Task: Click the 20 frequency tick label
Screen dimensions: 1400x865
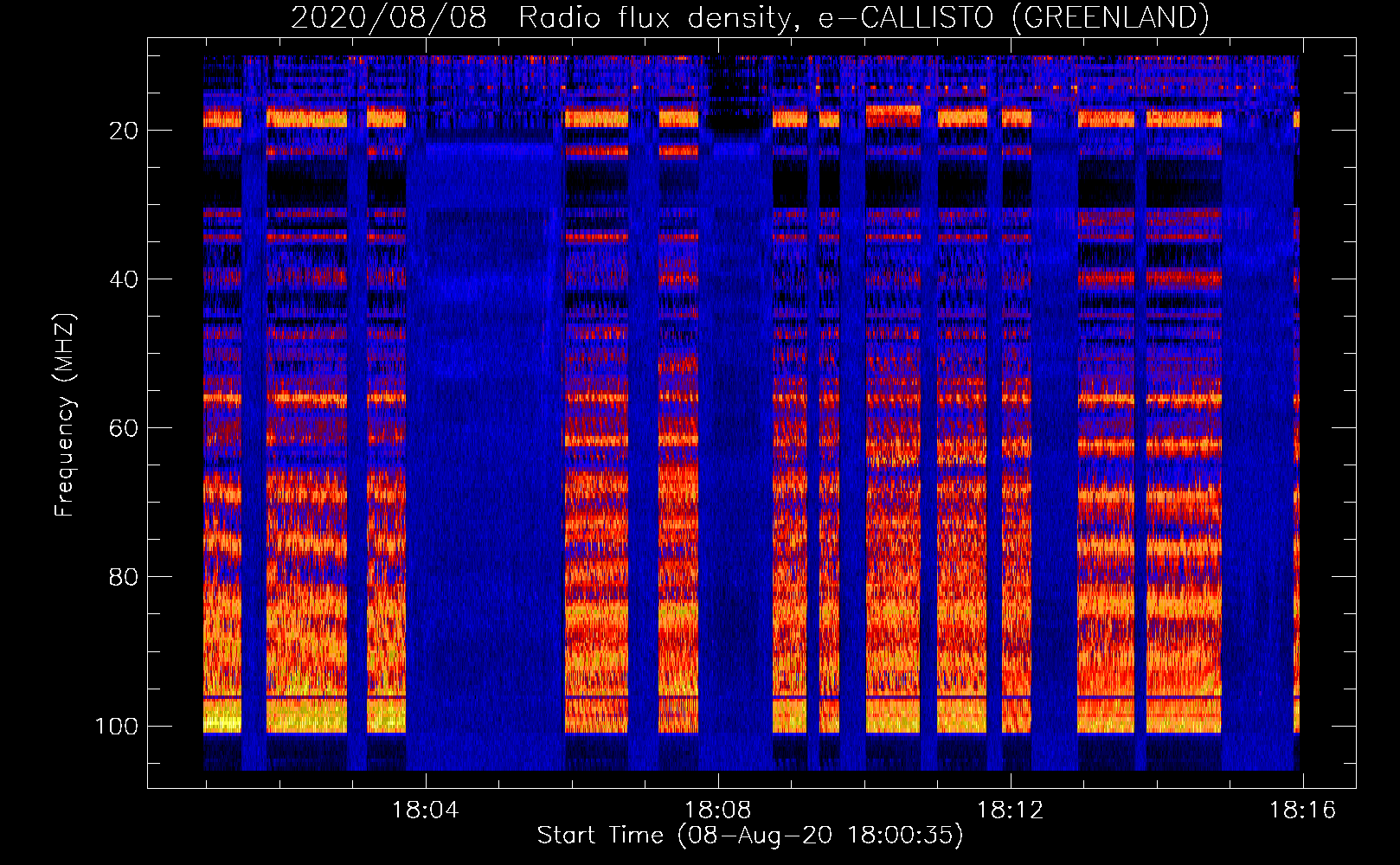Action: [x=124, y=131]
